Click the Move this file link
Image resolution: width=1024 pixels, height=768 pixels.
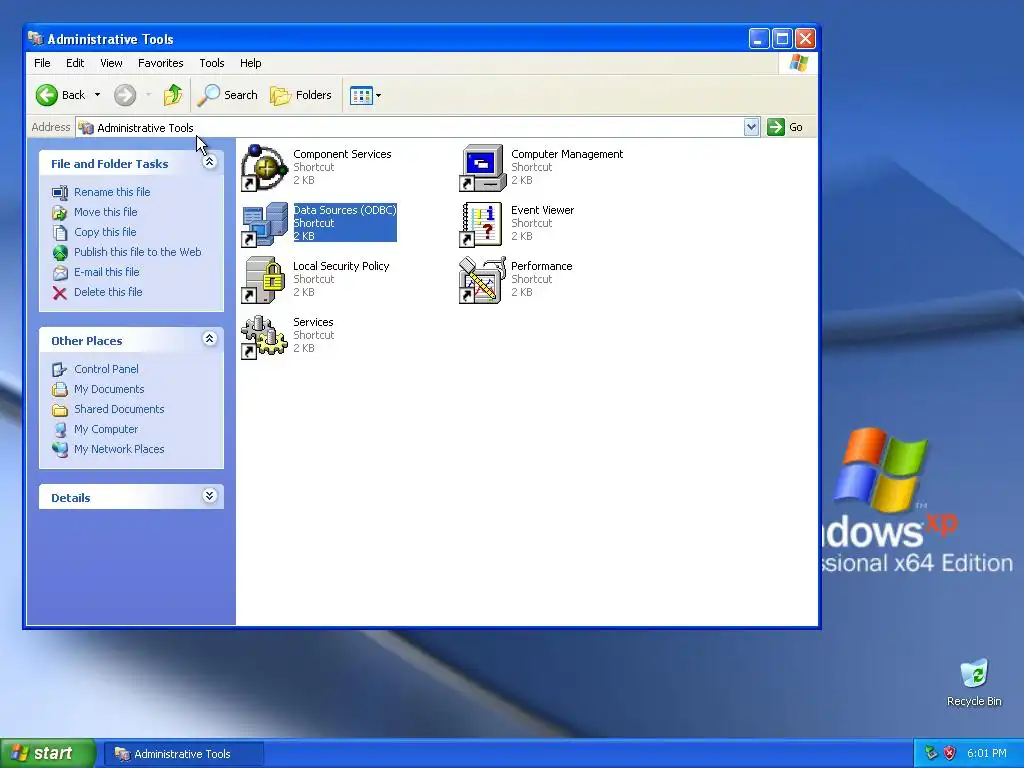pos(105,212)
